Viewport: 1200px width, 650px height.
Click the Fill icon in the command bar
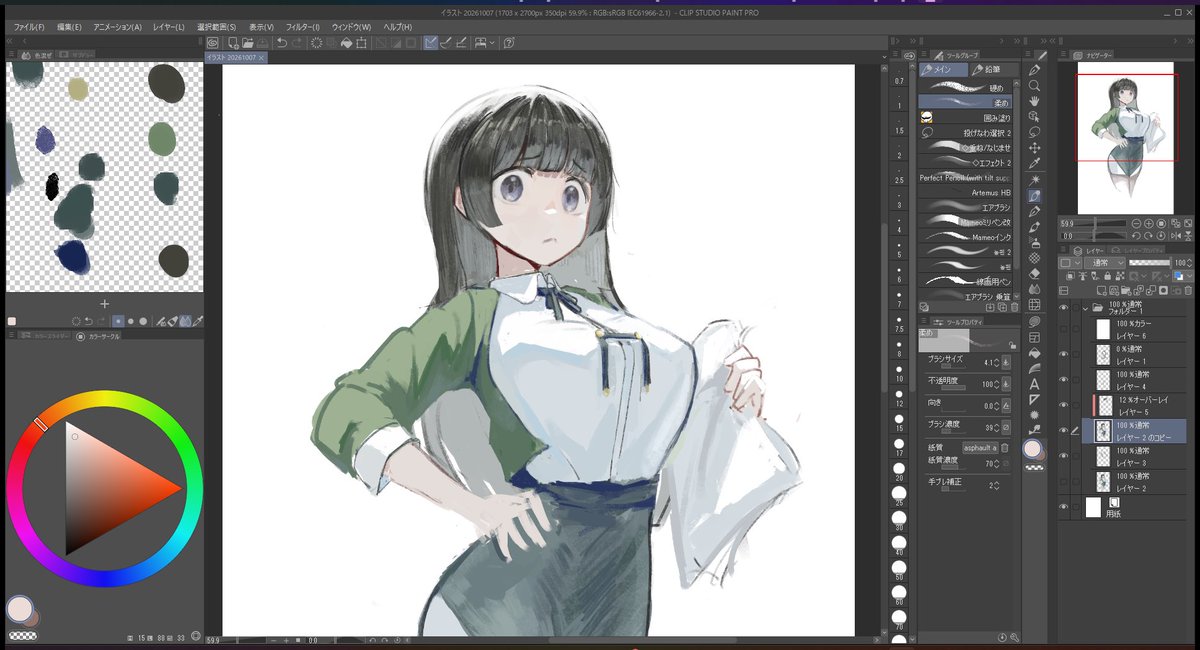pyautogui.click(x=346, y=43)
